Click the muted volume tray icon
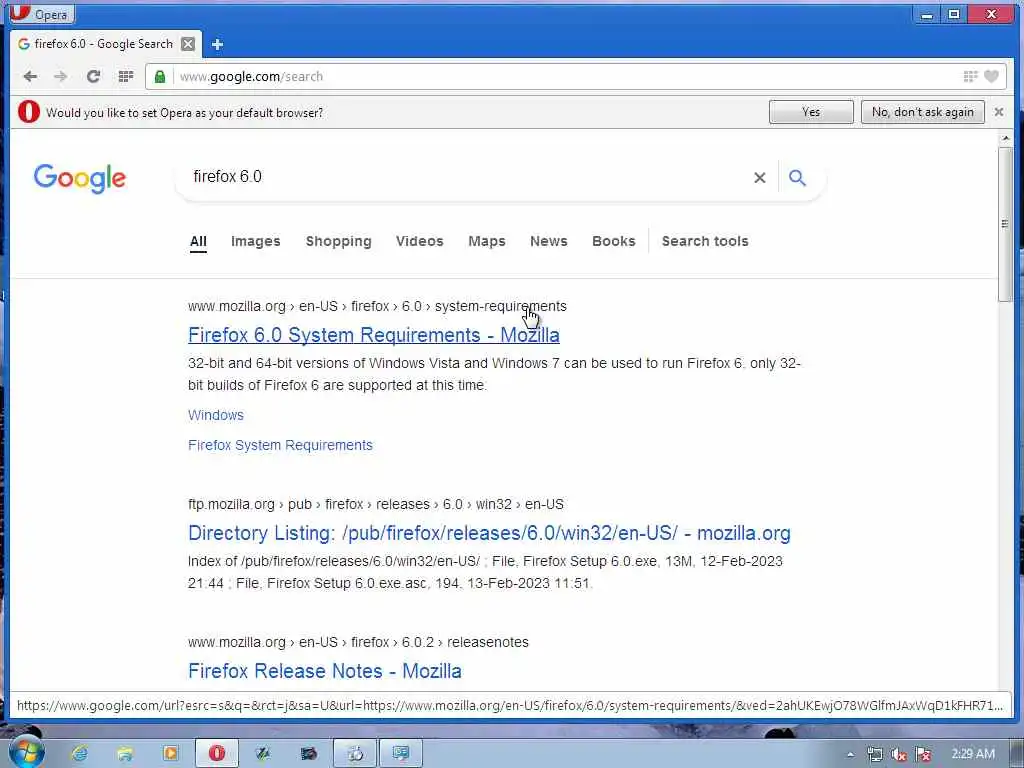 (x=899, y=754)
